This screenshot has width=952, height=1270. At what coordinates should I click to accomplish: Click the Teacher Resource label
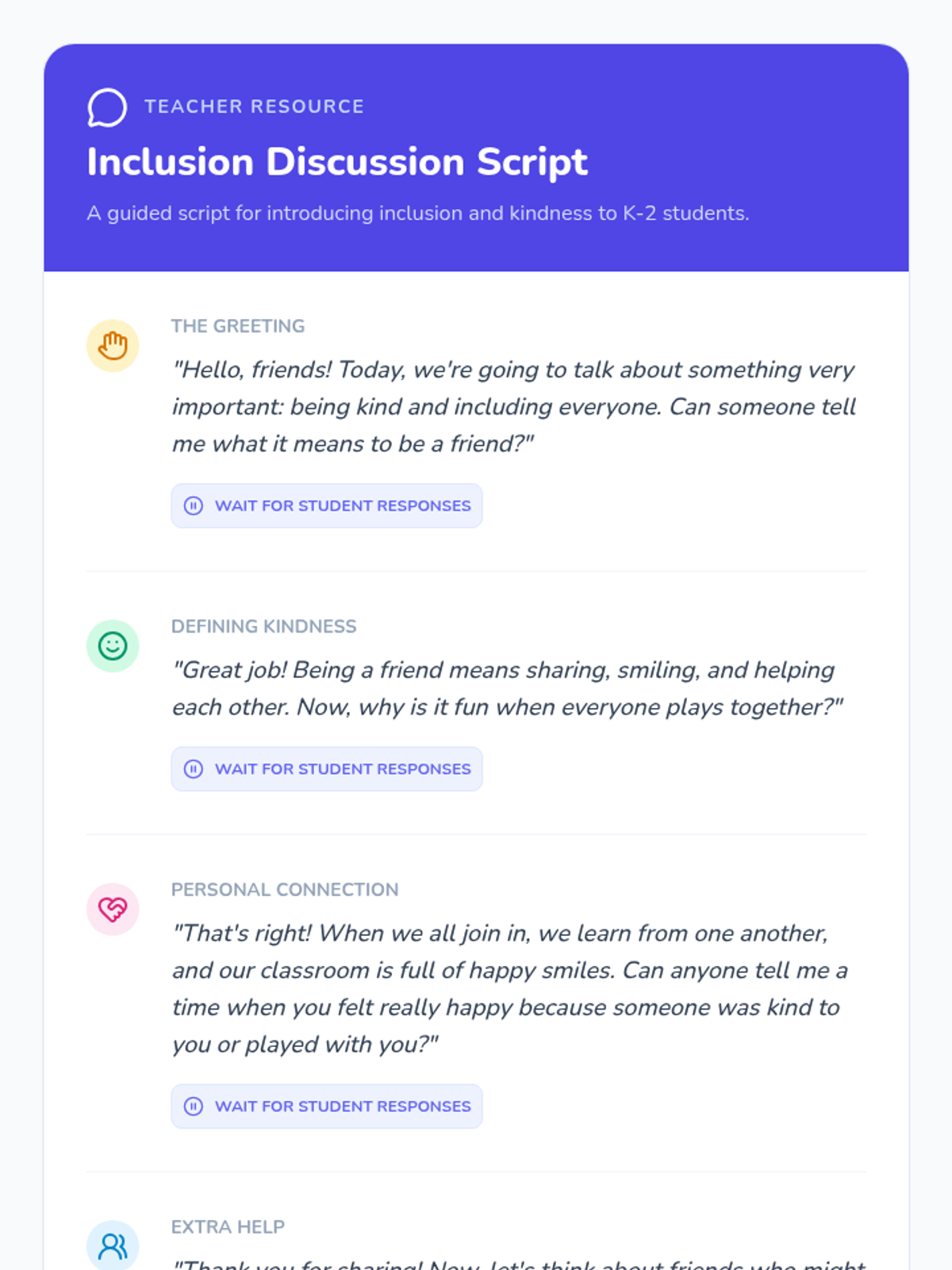254,106
